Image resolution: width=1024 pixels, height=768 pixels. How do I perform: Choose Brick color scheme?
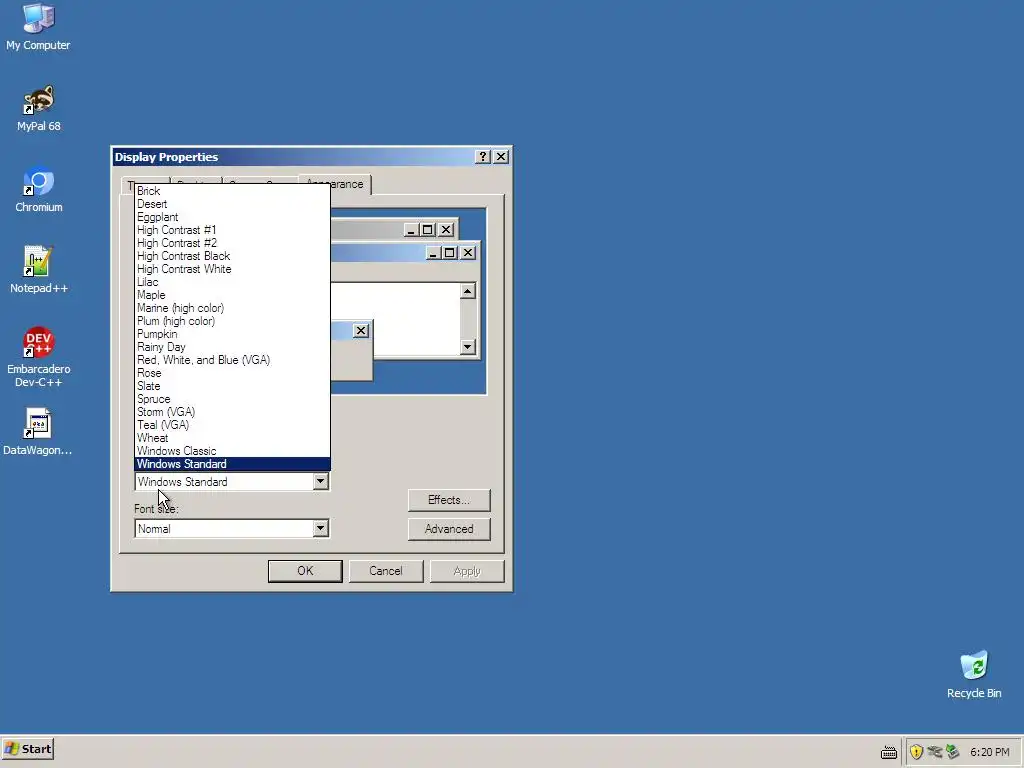click(232, 191)
